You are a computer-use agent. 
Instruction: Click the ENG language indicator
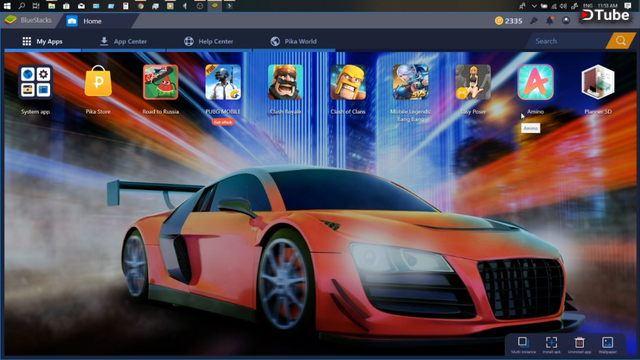point(588,6)
